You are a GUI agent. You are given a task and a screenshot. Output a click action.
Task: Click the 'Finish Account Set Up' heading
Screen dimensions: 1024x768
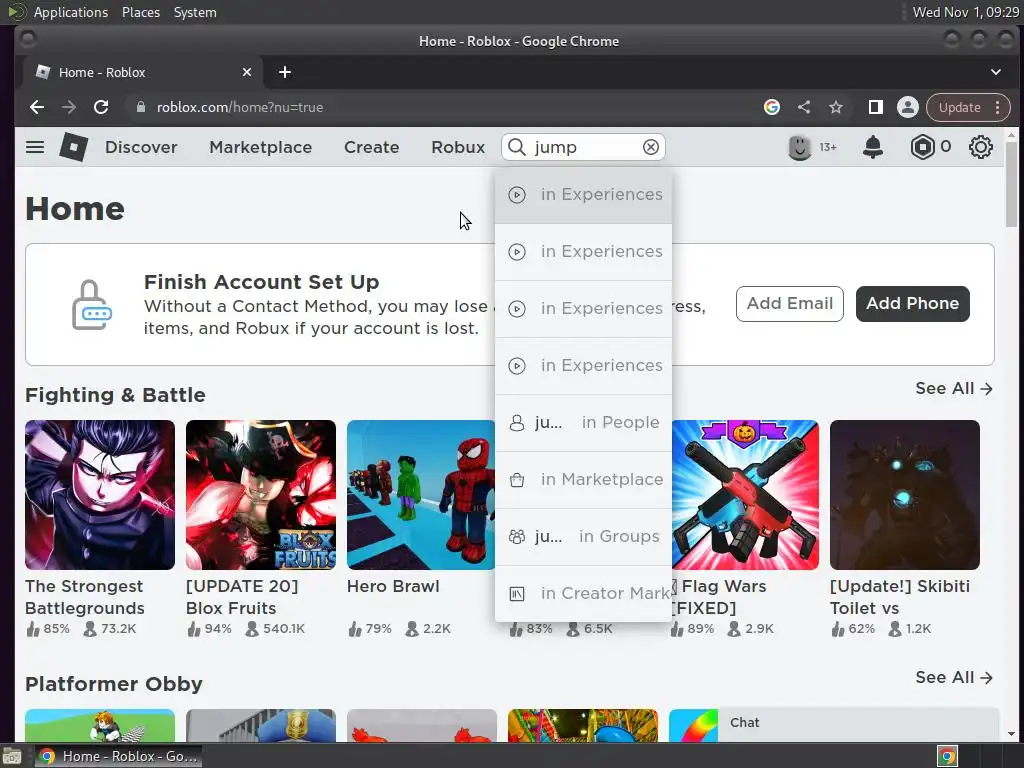coord(261,282)
